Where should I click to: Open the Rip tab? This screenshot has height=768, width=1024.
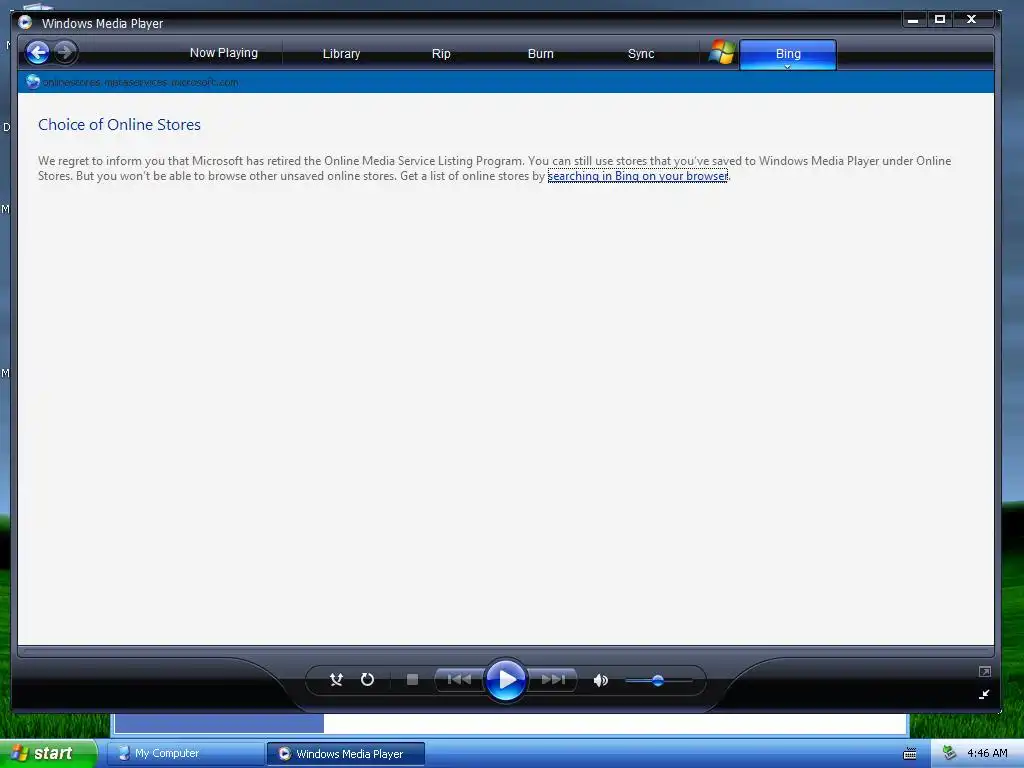(x=441, y=54)
